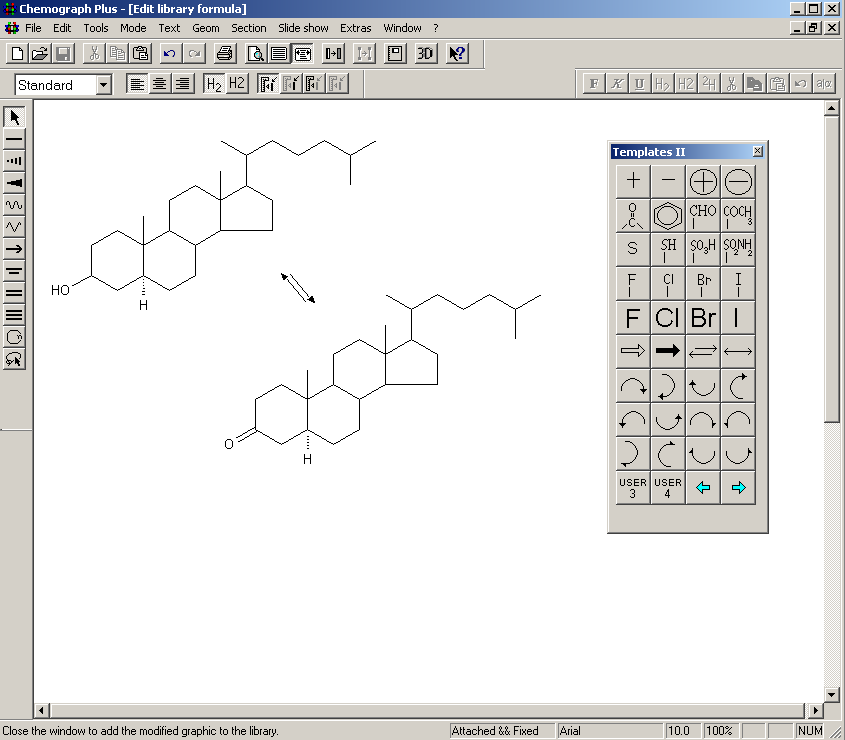The width and height of the screenshot is (845, 740).
Task: Click the Print icon in the toolbar
Action: pyautogui.click(x=224, y=53)
